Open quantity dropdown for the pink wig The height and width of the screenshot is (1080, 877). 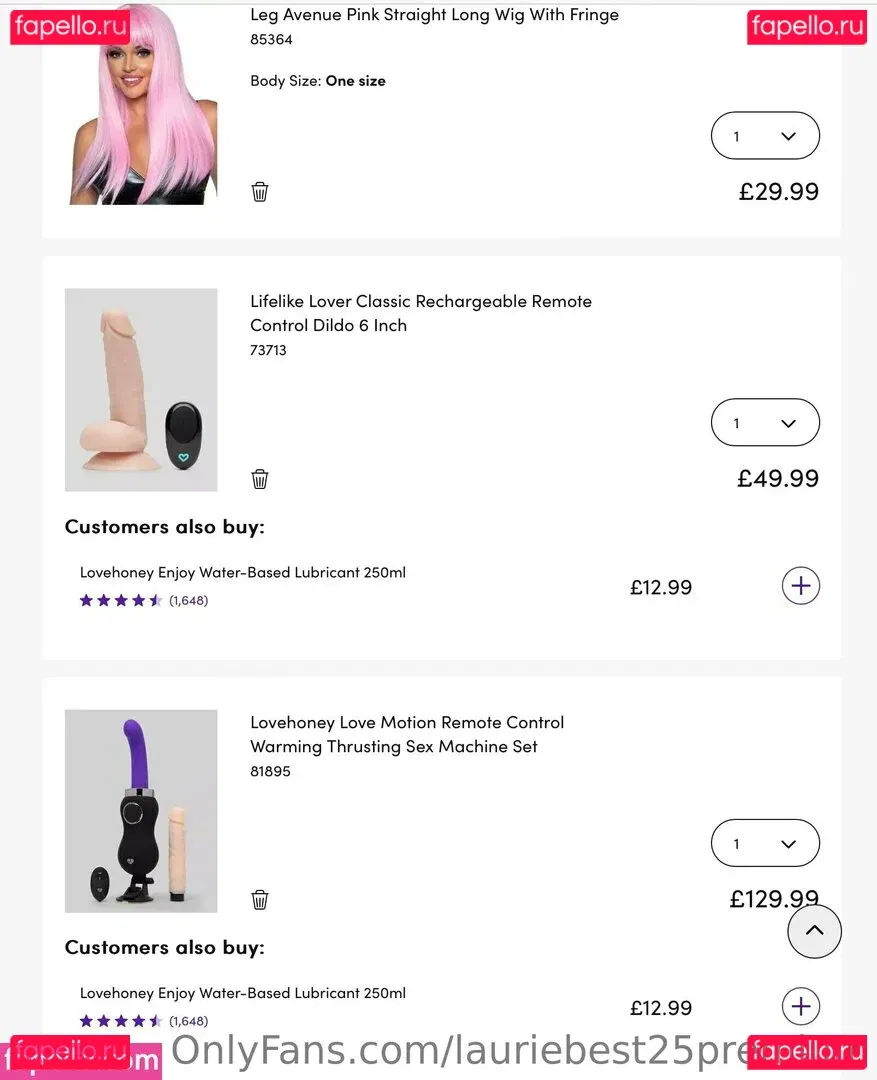765,136
